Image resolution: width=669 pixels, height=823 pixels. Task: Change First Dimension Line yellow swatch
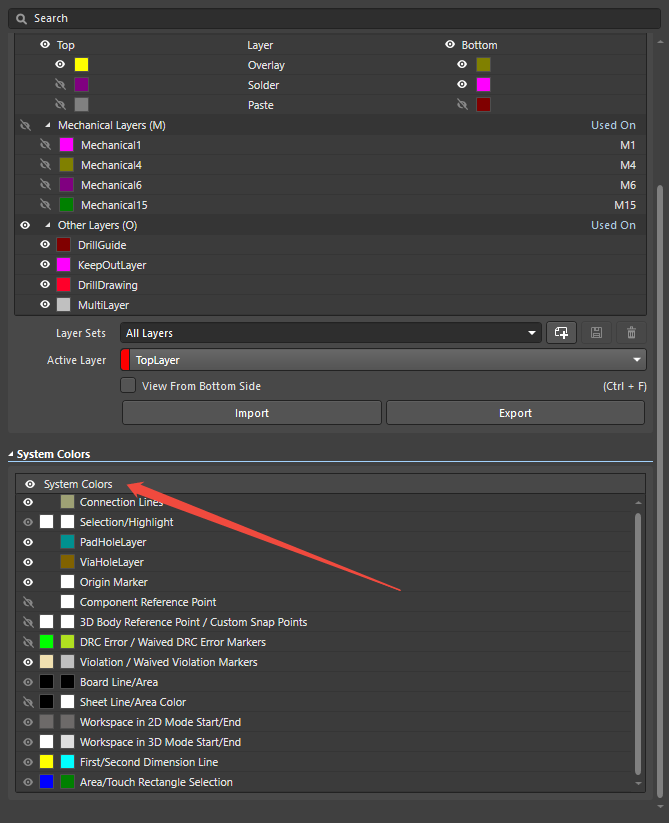click(x=47, y=762)
